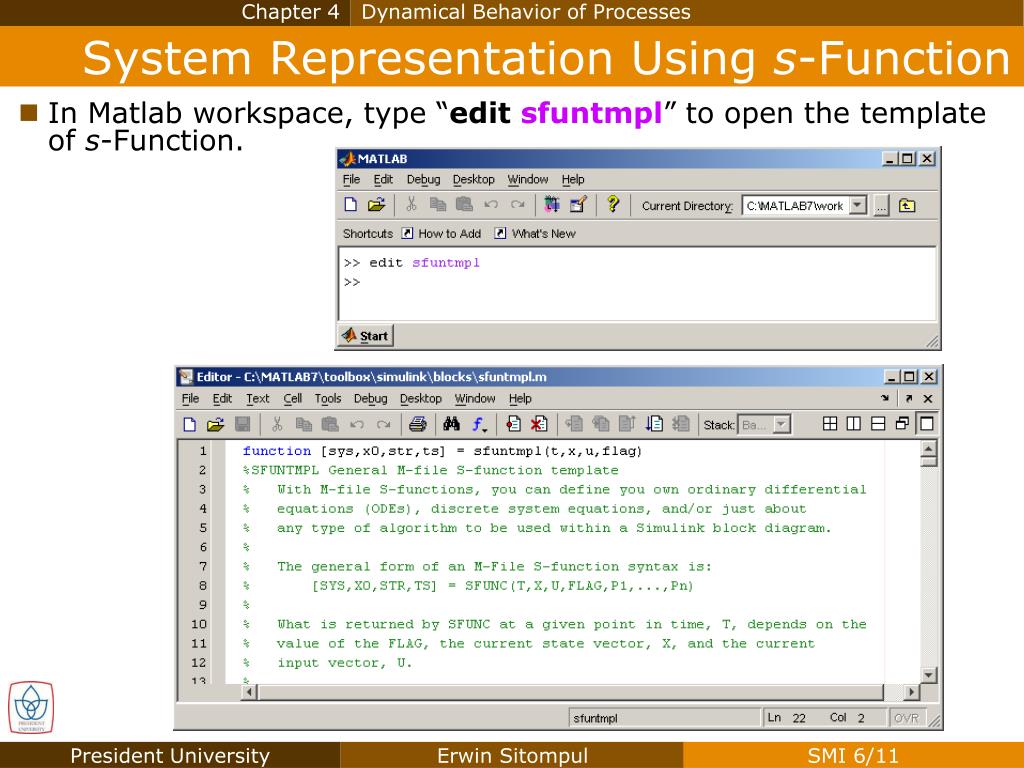Open Cell menu in Editor window

coord(293,398)
